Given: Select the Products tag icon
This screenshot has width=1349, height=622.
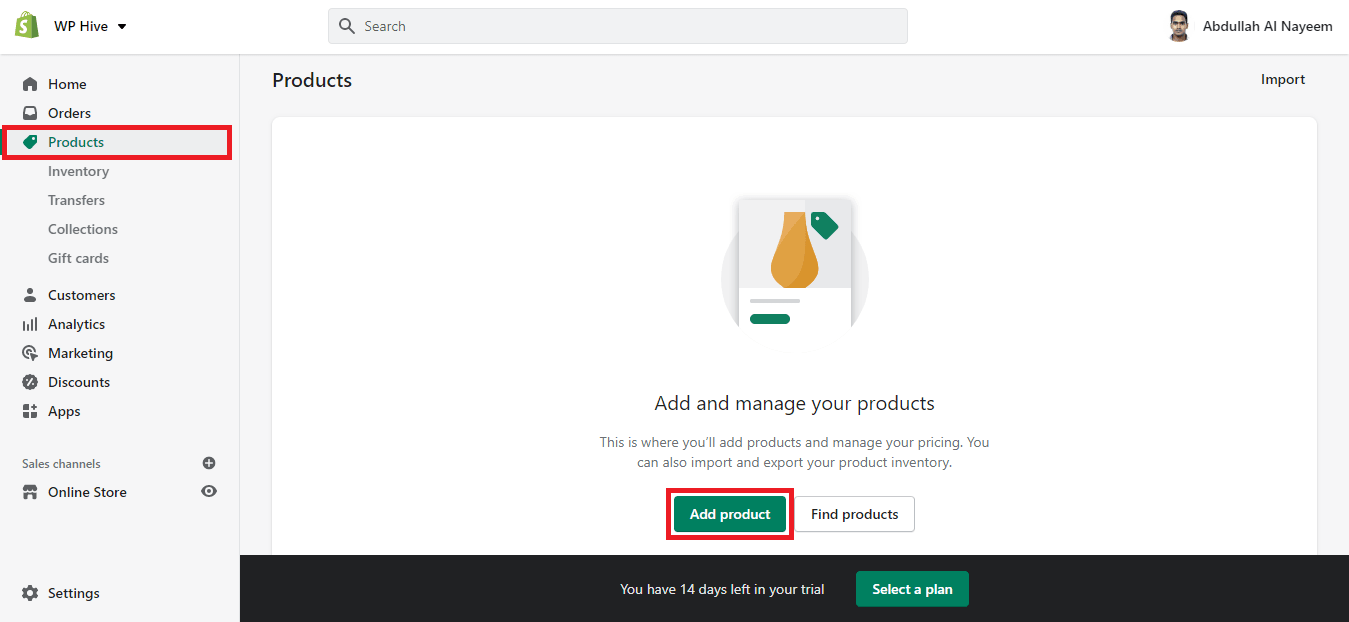Looking at the screenshot, I should pyautogui.click(x=30, y=142).
